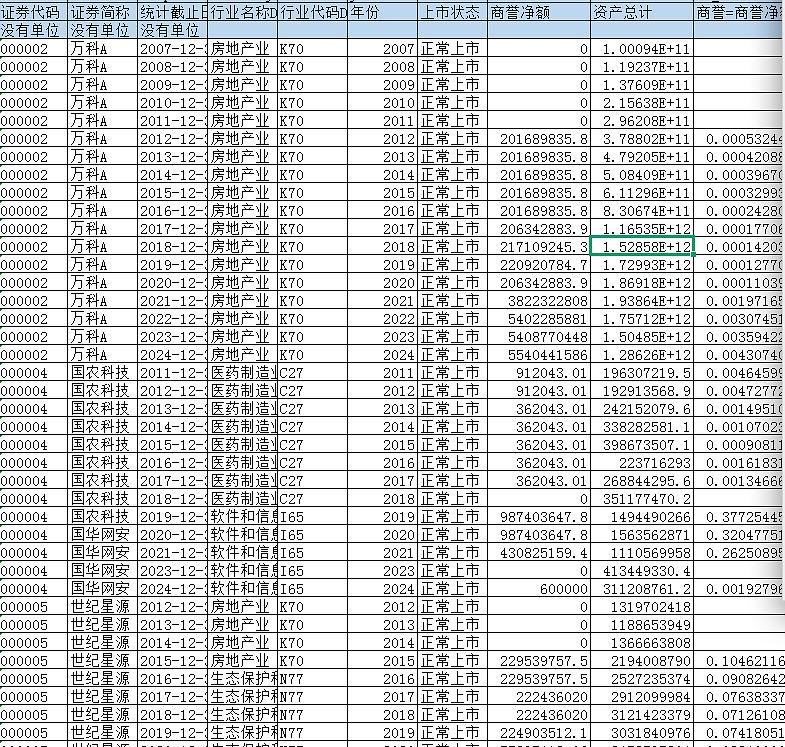
Task: Click the ratio cell starting 0.1046211
Action: (739, 660)
